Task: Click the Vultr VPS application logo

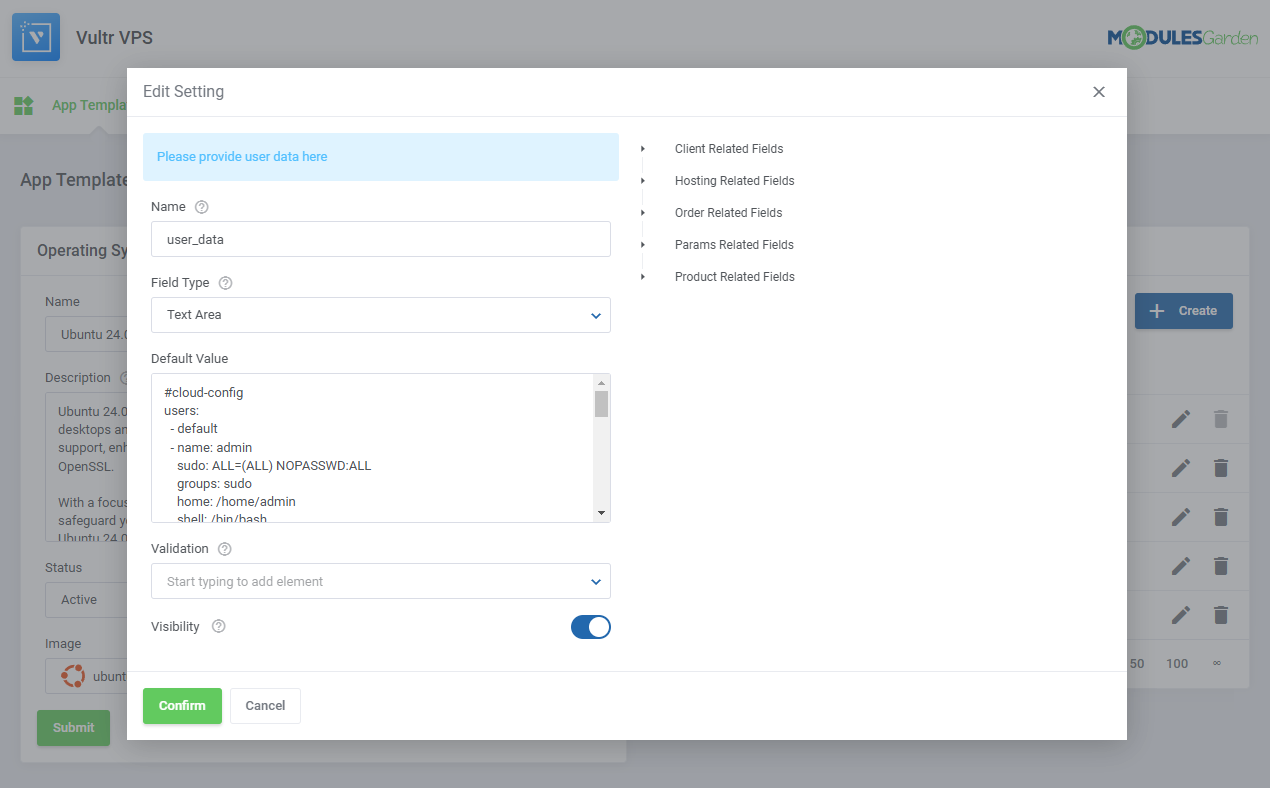Action: 36,36
